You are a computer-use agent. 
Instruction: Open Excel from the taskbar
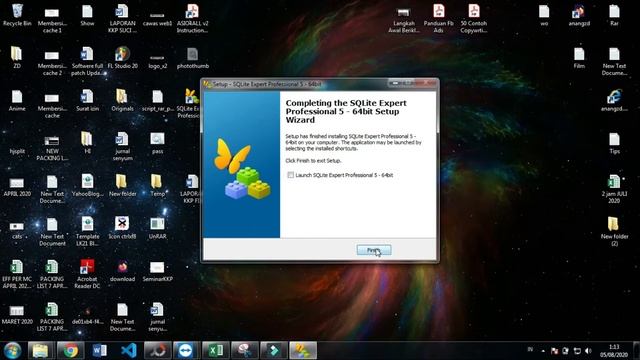[x=216, y=351]
